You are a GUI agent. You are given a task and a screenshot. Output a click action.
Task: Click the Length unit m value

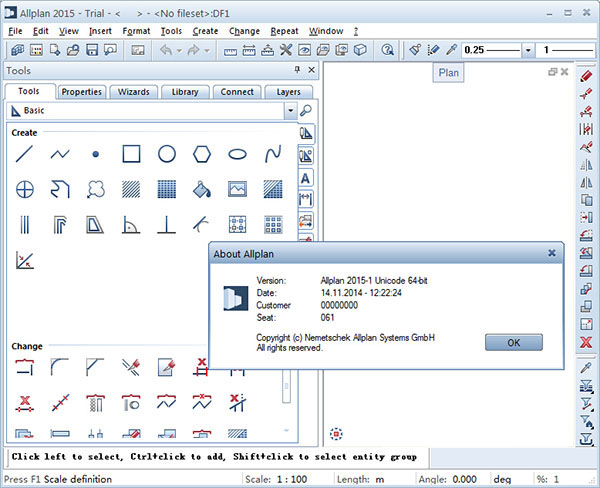[x=380, y=479]
